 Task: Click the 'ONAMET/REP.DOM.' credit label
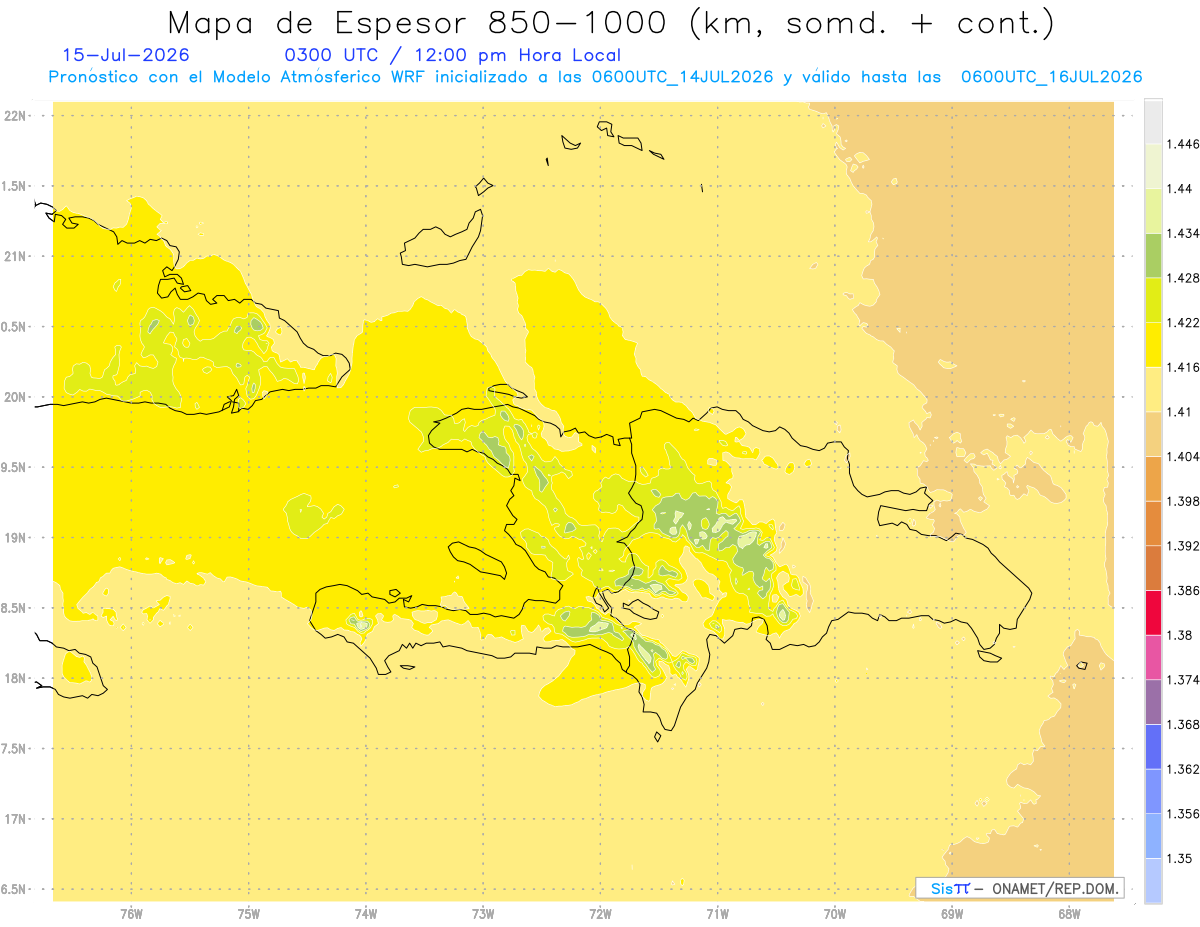(x=1055, y=888)
